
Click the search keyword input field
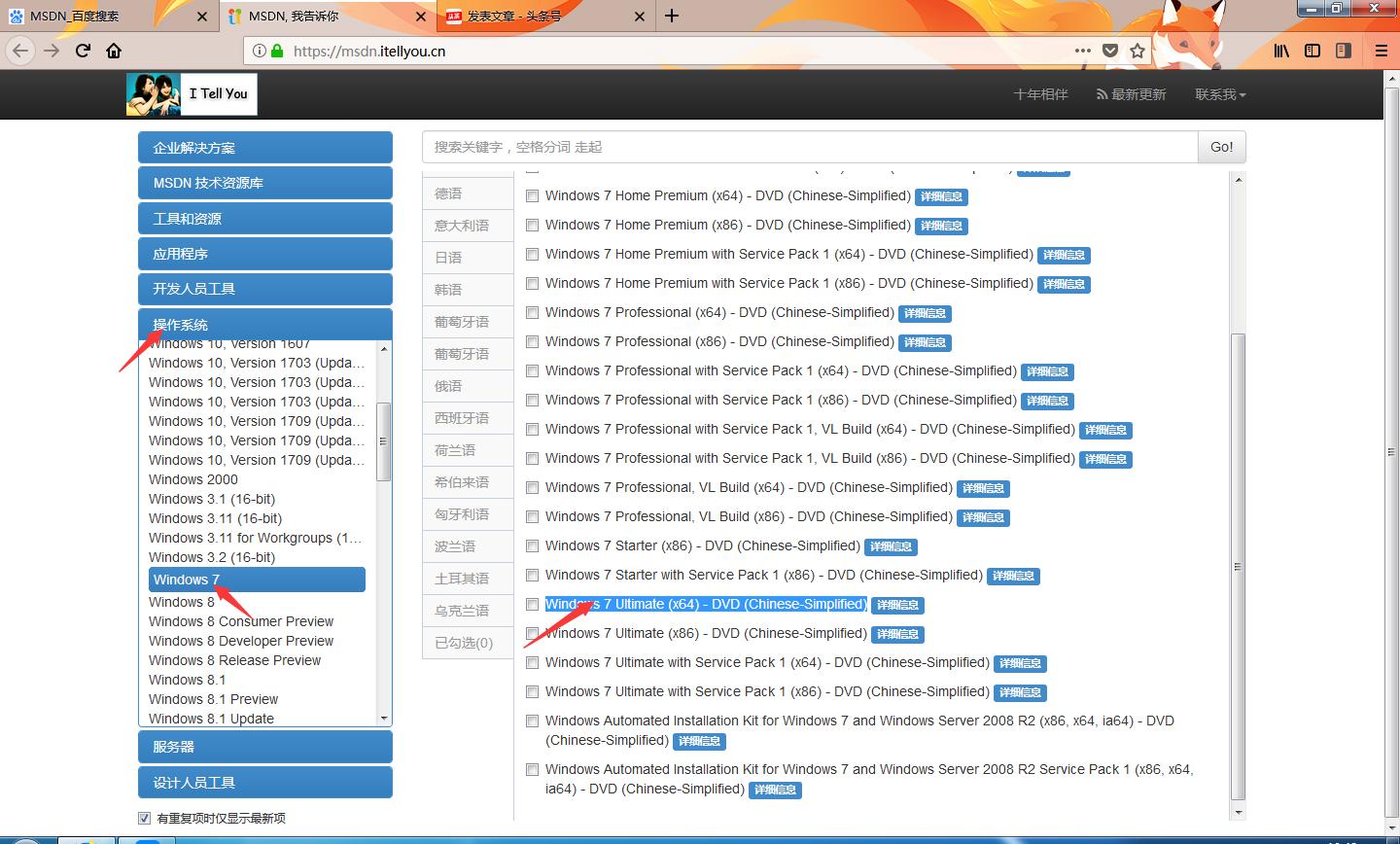click(x=807, y=147)
